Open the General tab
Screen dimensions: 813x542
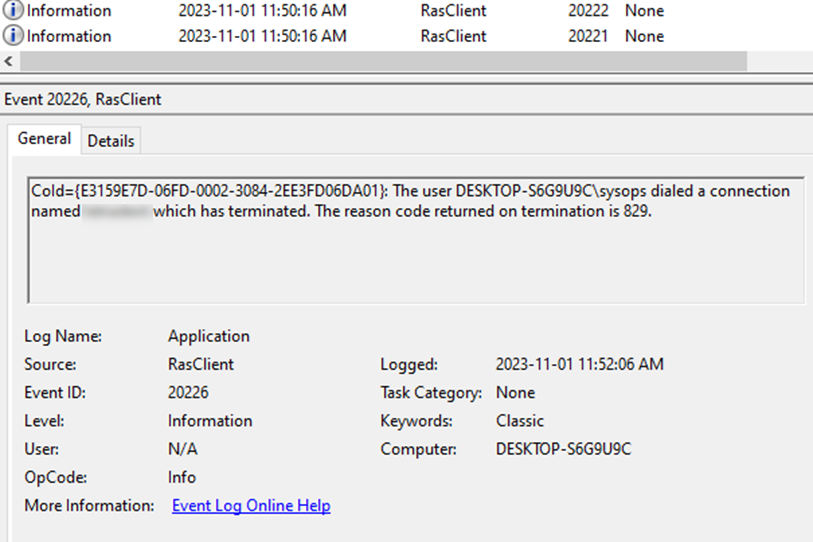(44, 138)
